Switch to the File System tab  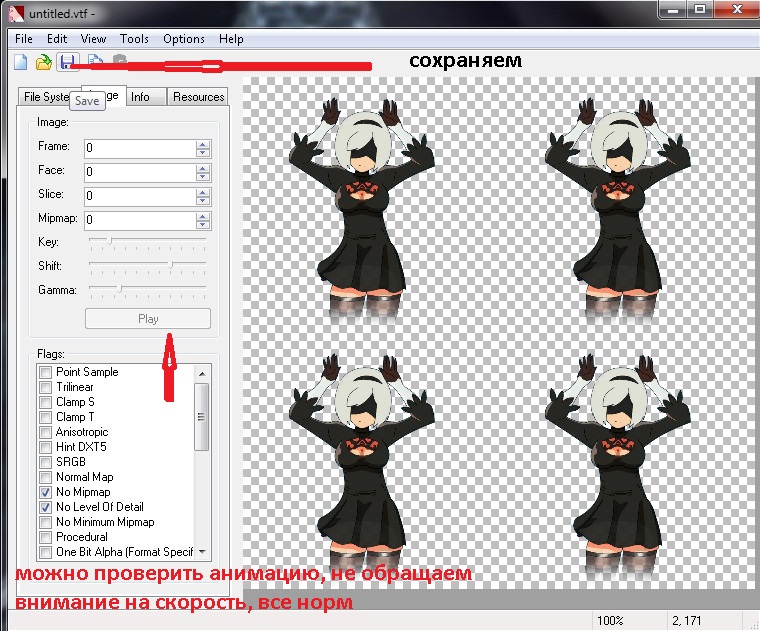click(45, 97)
